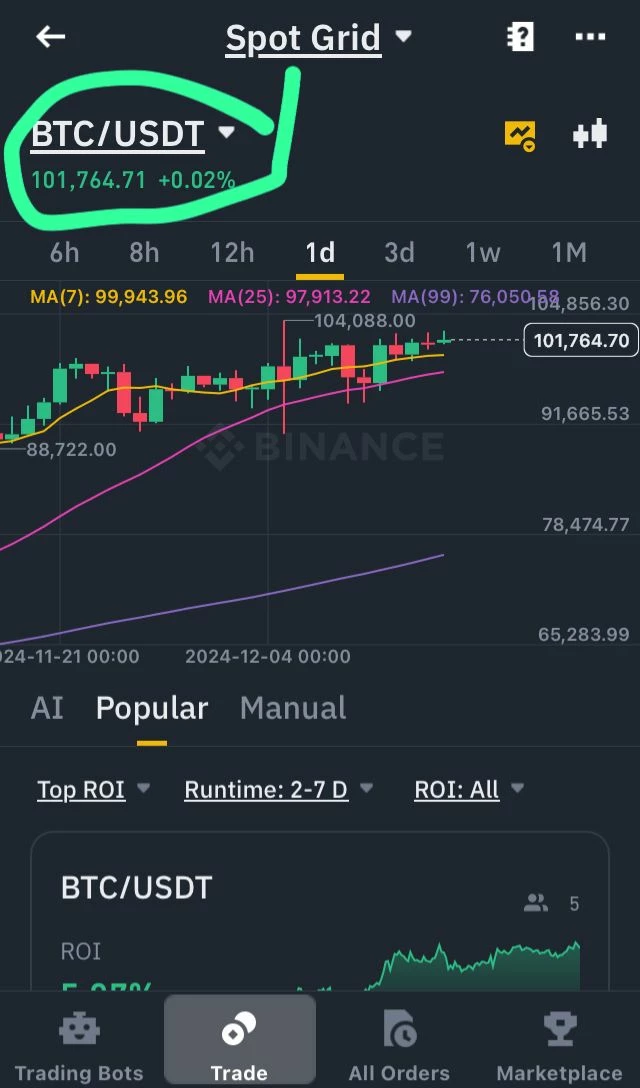Select the 1w chart interval
The width and height of the screenshot is (640, 1088).
(x=482, y=253)
